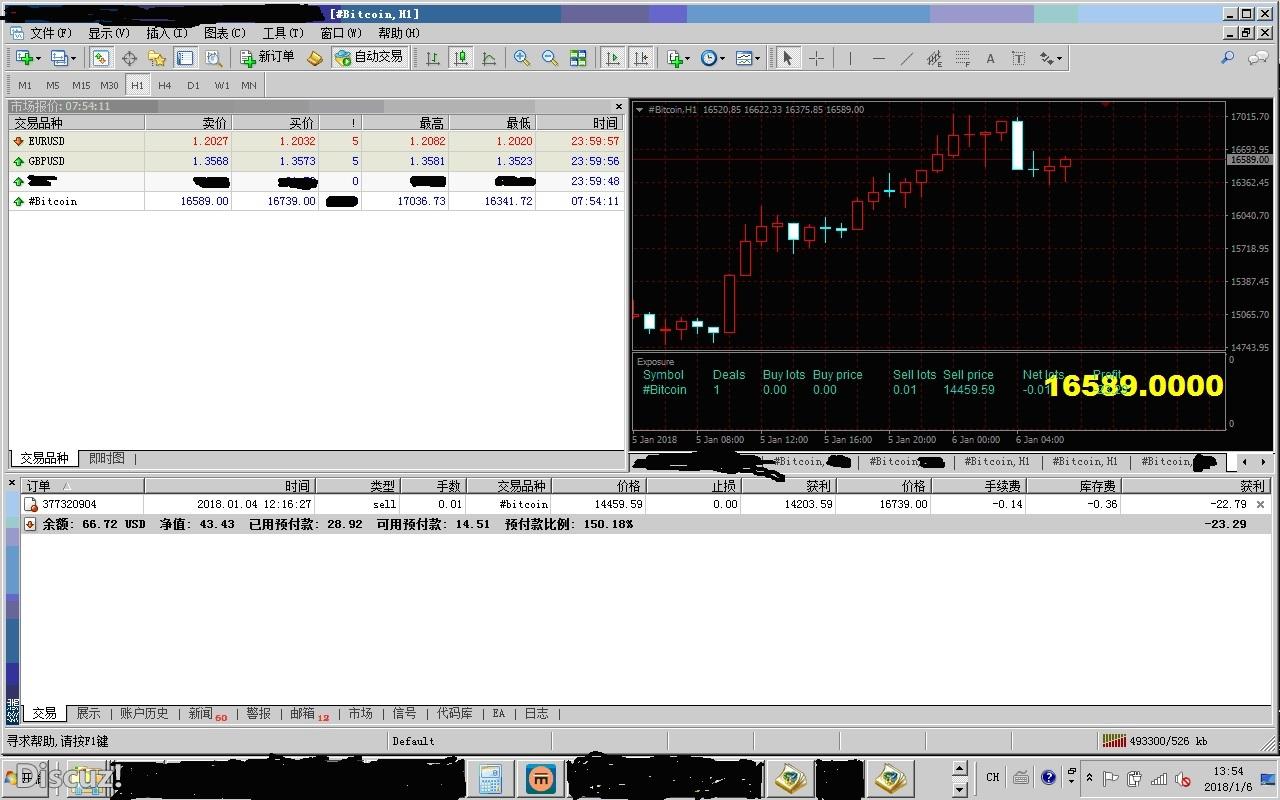Select the M15 timeframe
The height and width of the screenshot is (800, 1280).
81,85
